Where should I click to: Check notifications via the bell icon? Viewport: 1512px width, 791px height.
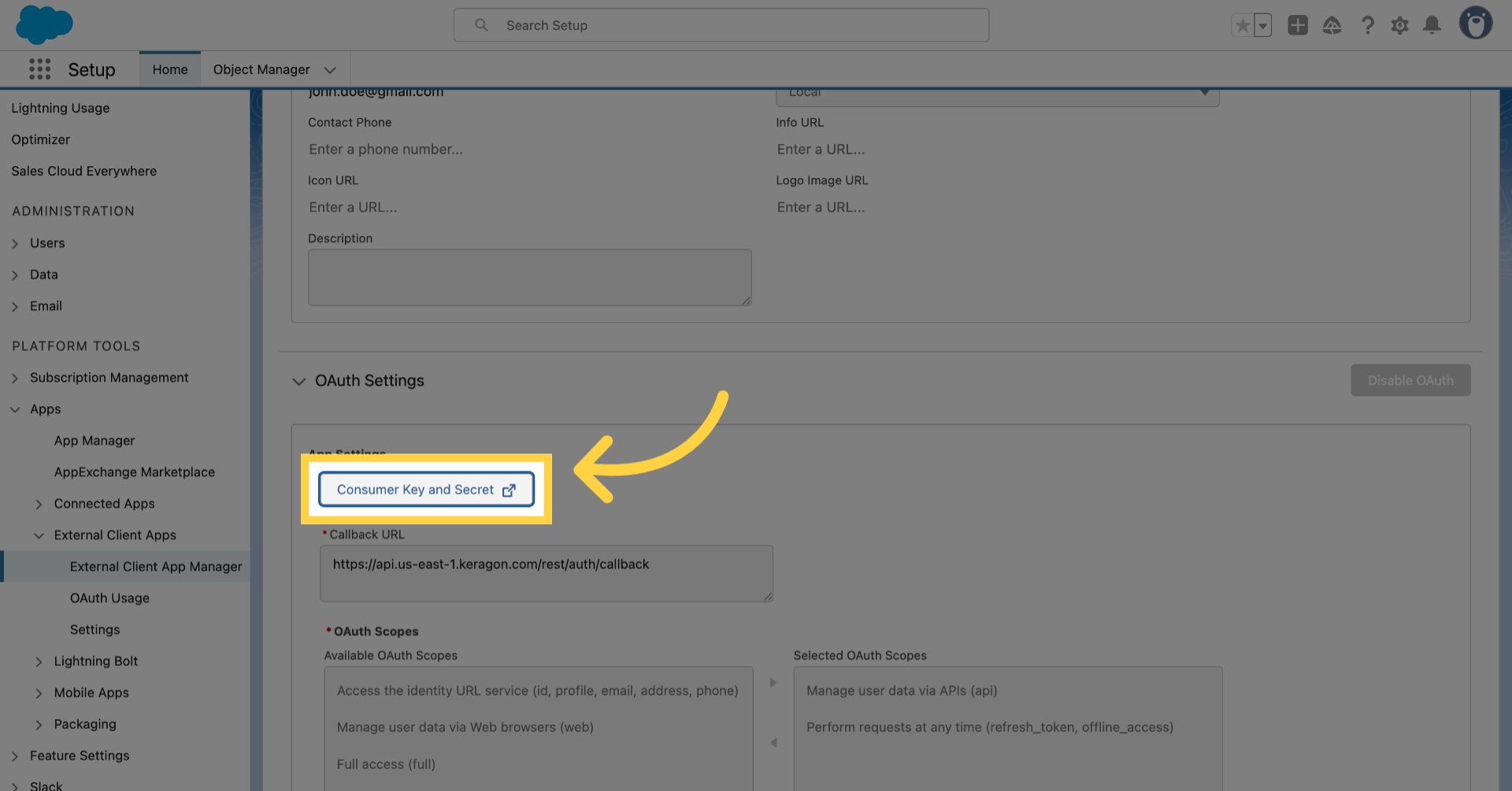pyautogui.click(x=1432, y=25)
